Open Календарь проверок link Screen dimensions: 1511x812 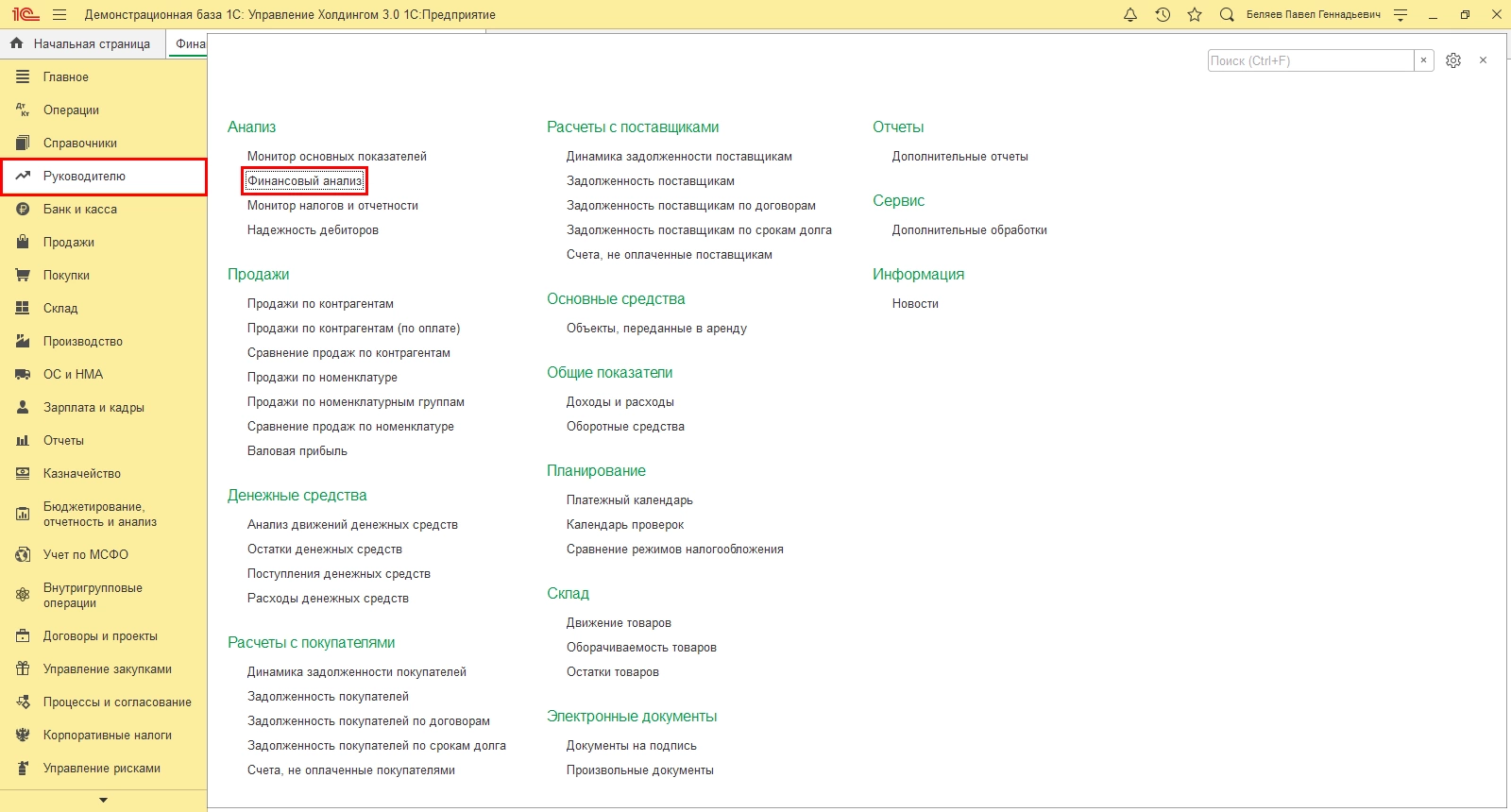pyautogui.click(x=625, y=524)
